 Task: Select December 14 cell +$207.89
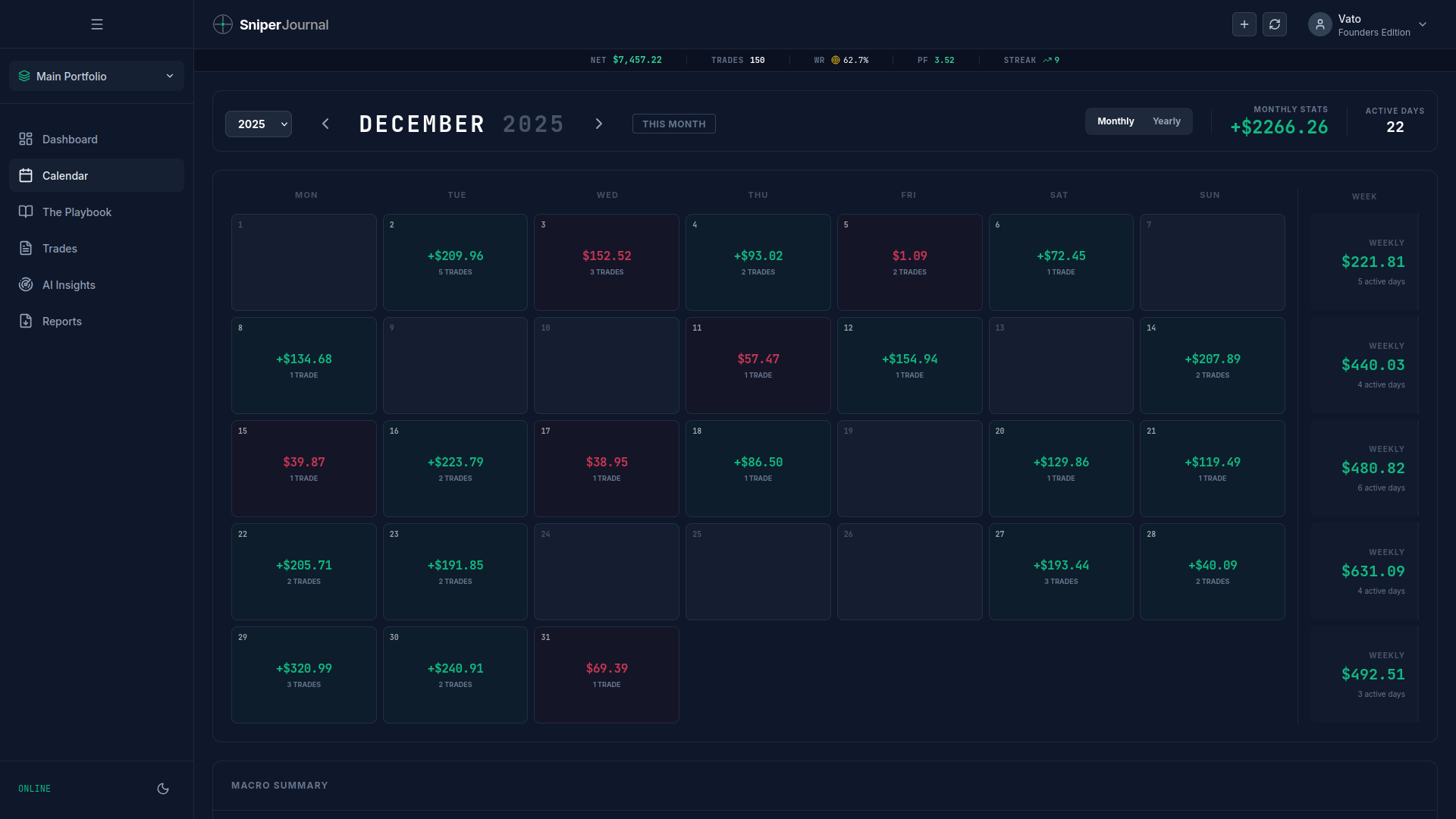pos(1213,366)
